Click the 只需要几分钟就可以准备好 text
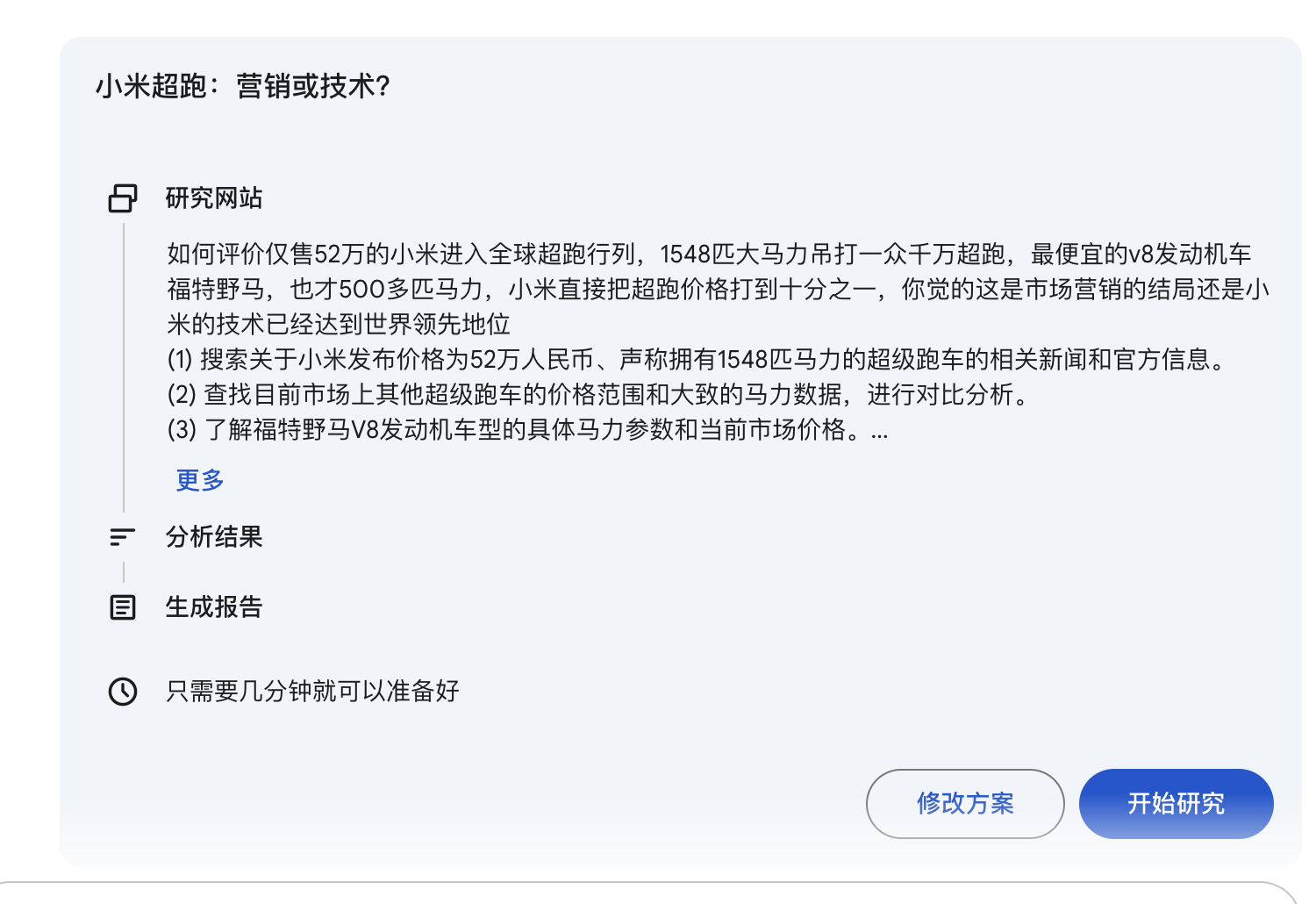 (312, 692)
